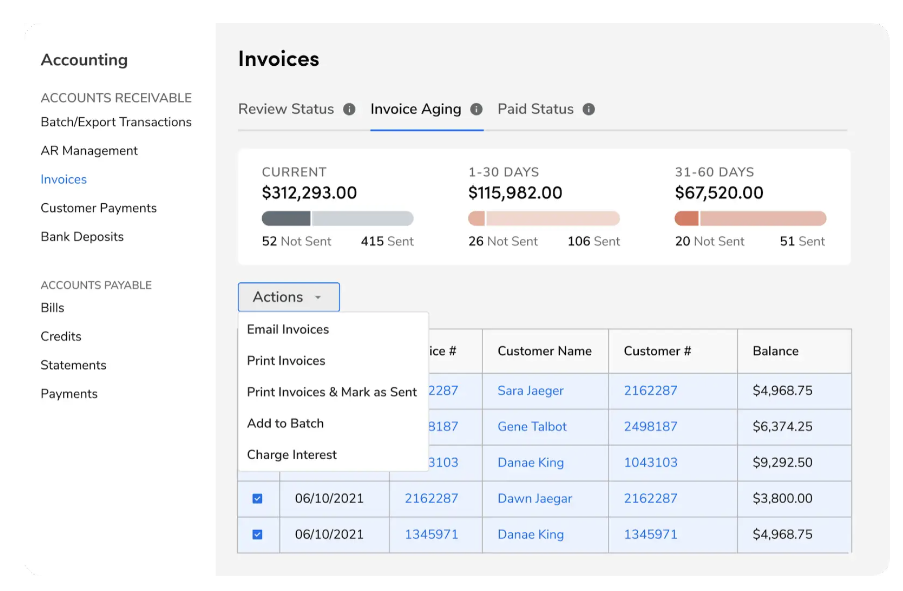Toggle checkbox for invoice 2162287 Dawn Jaegar
The width and height of the screenshot is (903, 591).
click(257, 498)
